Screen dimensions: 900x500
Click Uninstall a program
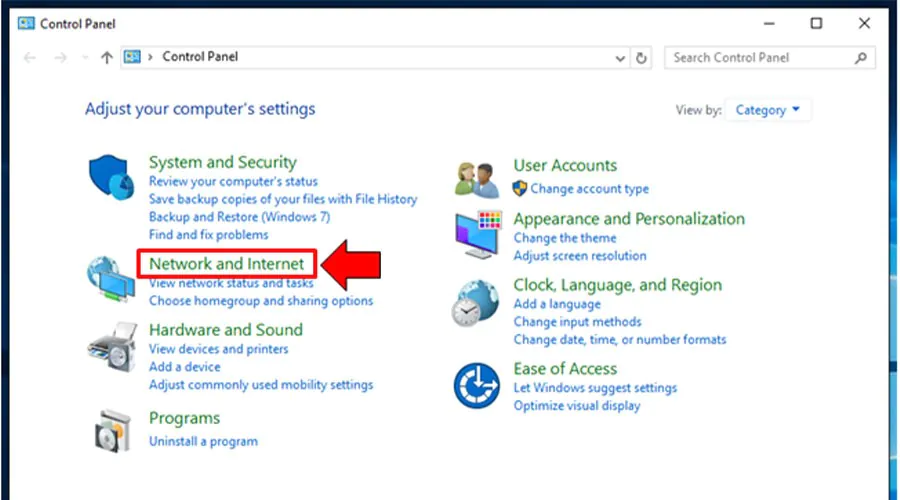(x=203, y=441)
